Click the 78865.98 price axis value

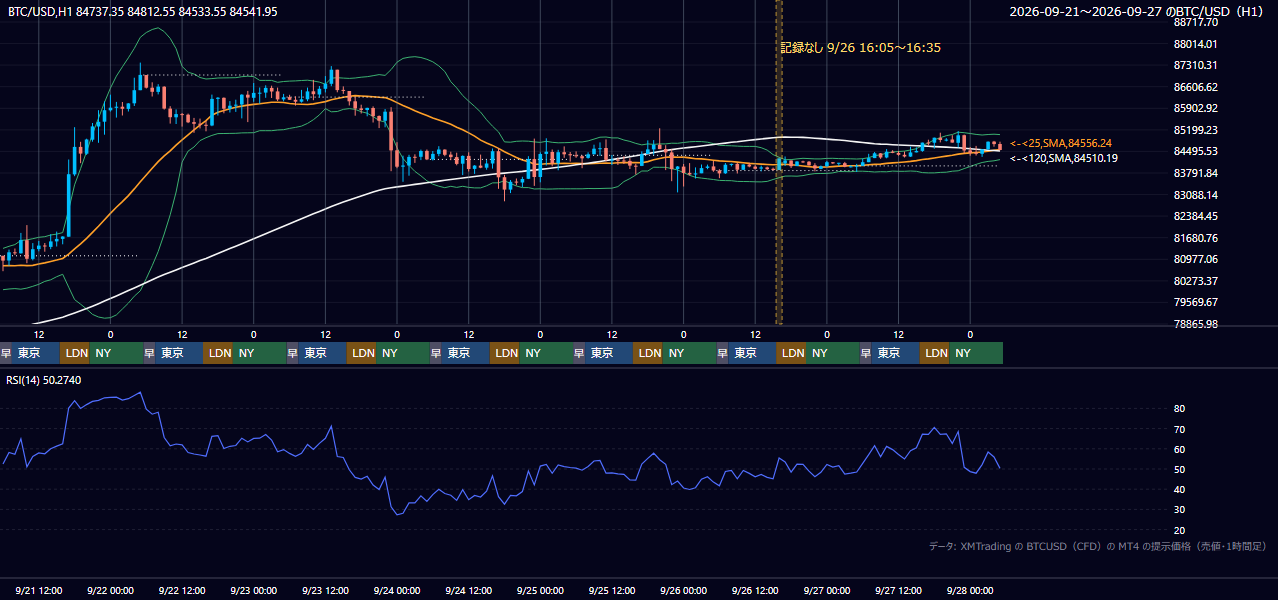click(1195, 324)
